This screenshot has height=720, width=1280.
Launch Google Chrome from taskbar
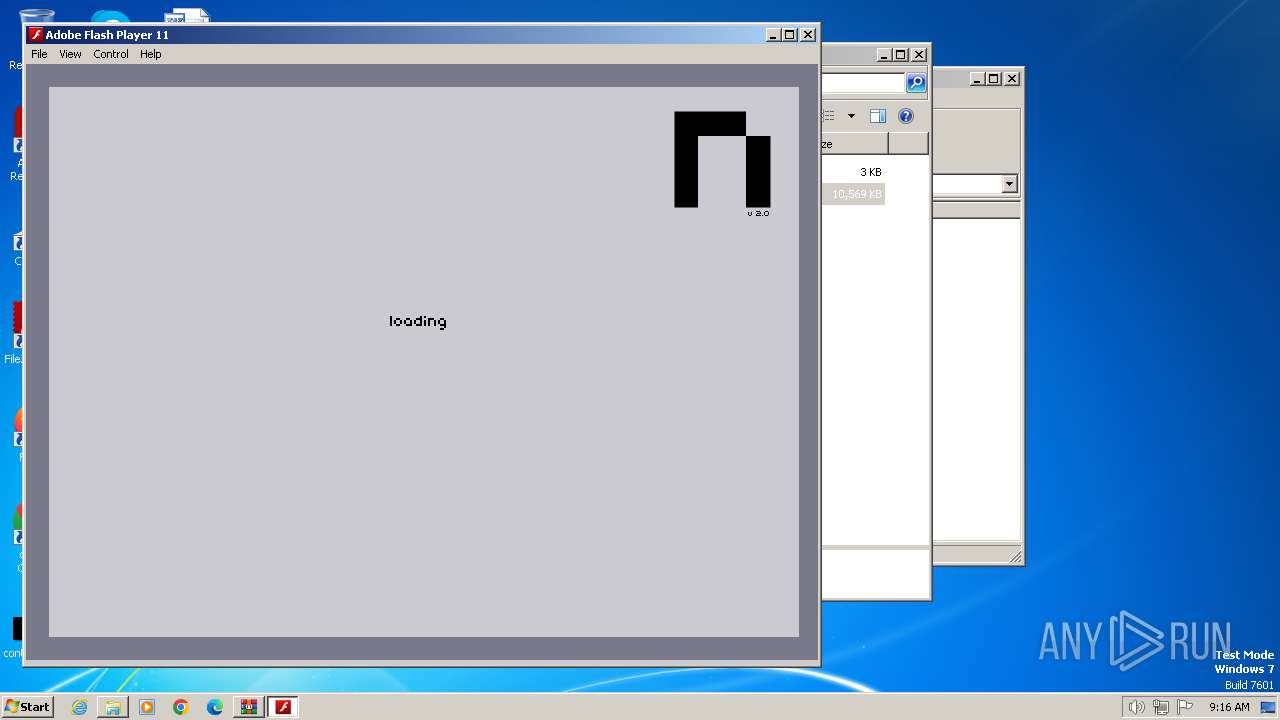(181, 707)
